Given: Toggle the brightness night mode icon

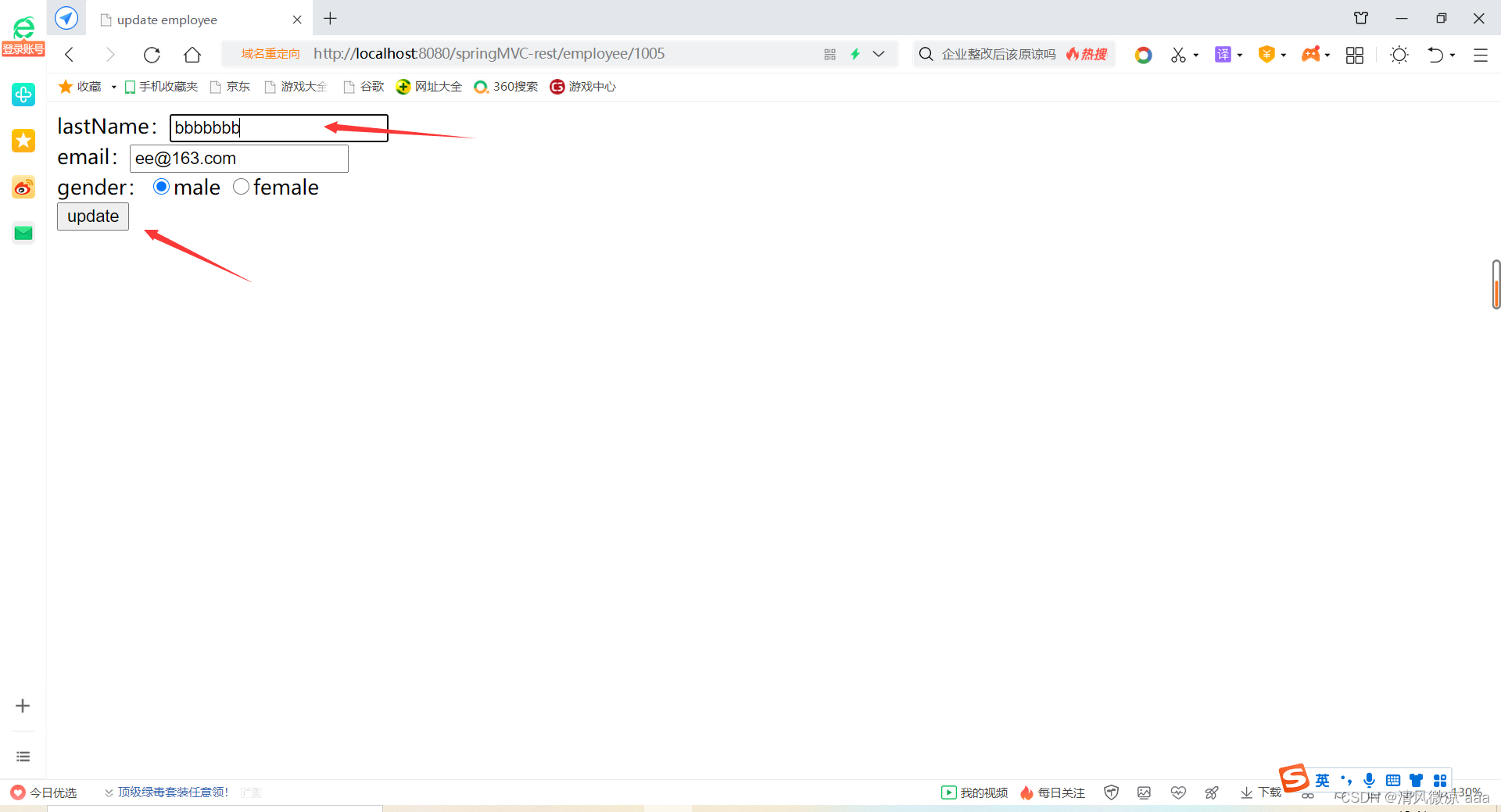Looking at the screenshot, I should [x=1399, y=55].
